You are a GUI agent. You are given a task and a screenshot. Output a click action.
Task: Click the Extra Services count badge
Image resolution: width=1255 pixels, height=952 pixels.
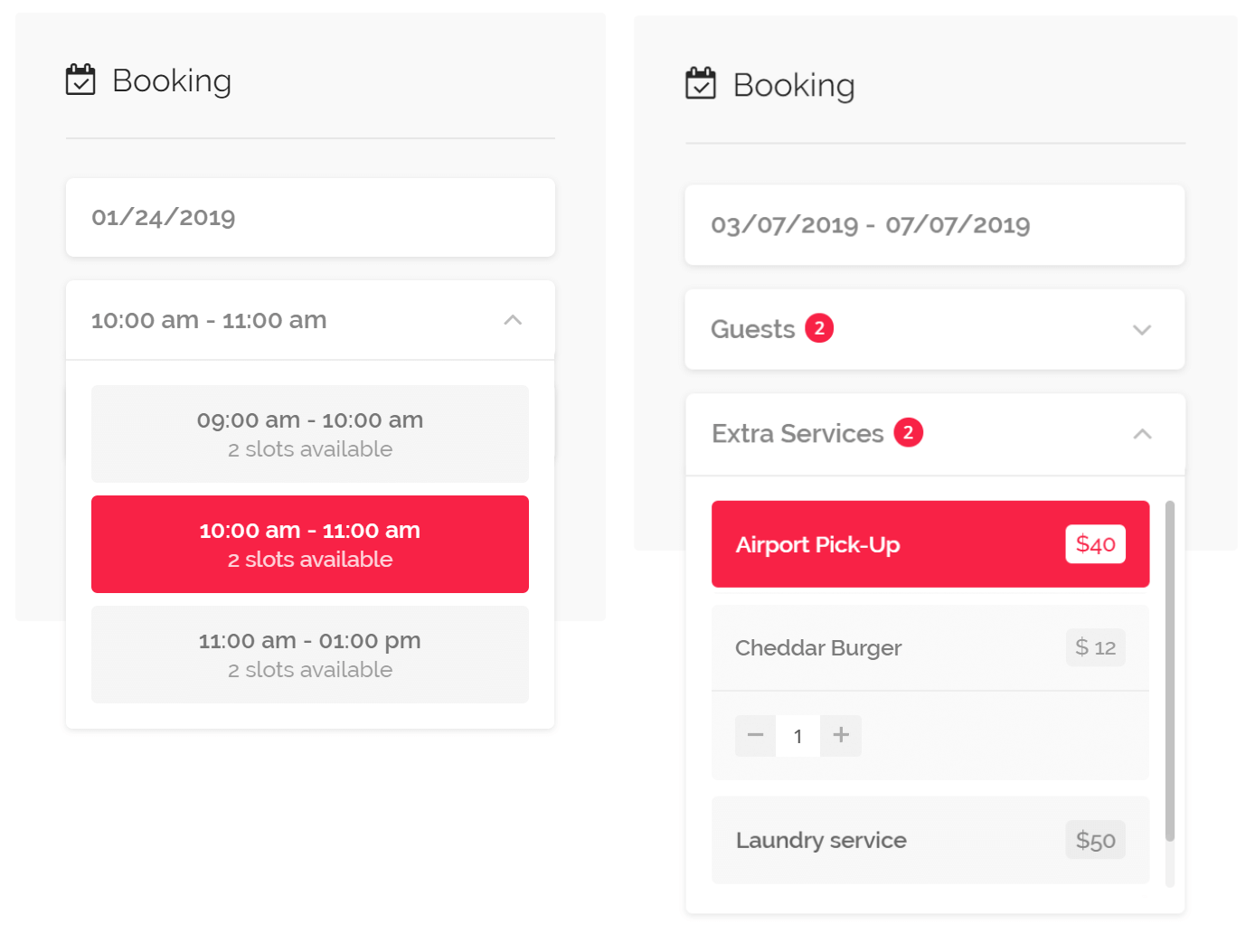tap(908, 433)
